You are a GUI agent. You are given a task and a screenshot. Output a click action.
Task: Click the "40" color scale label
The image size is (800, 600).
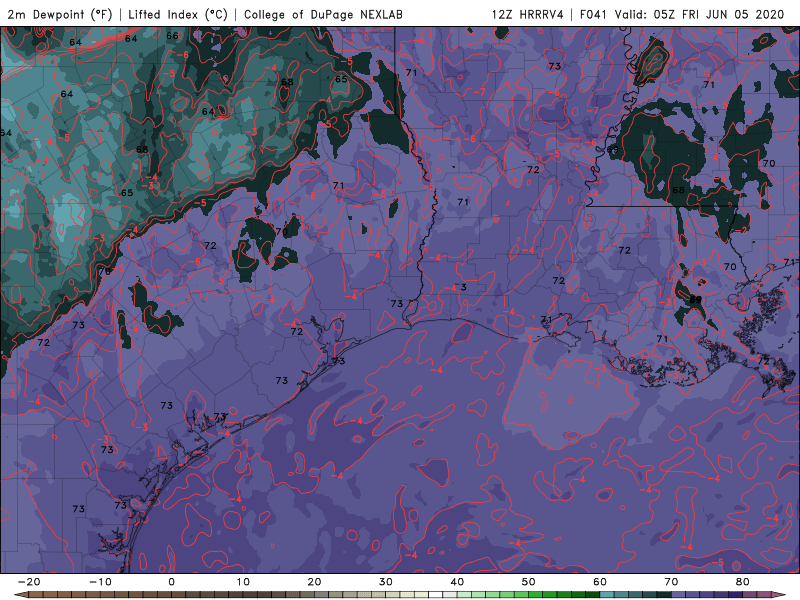[x=457, y=582]
